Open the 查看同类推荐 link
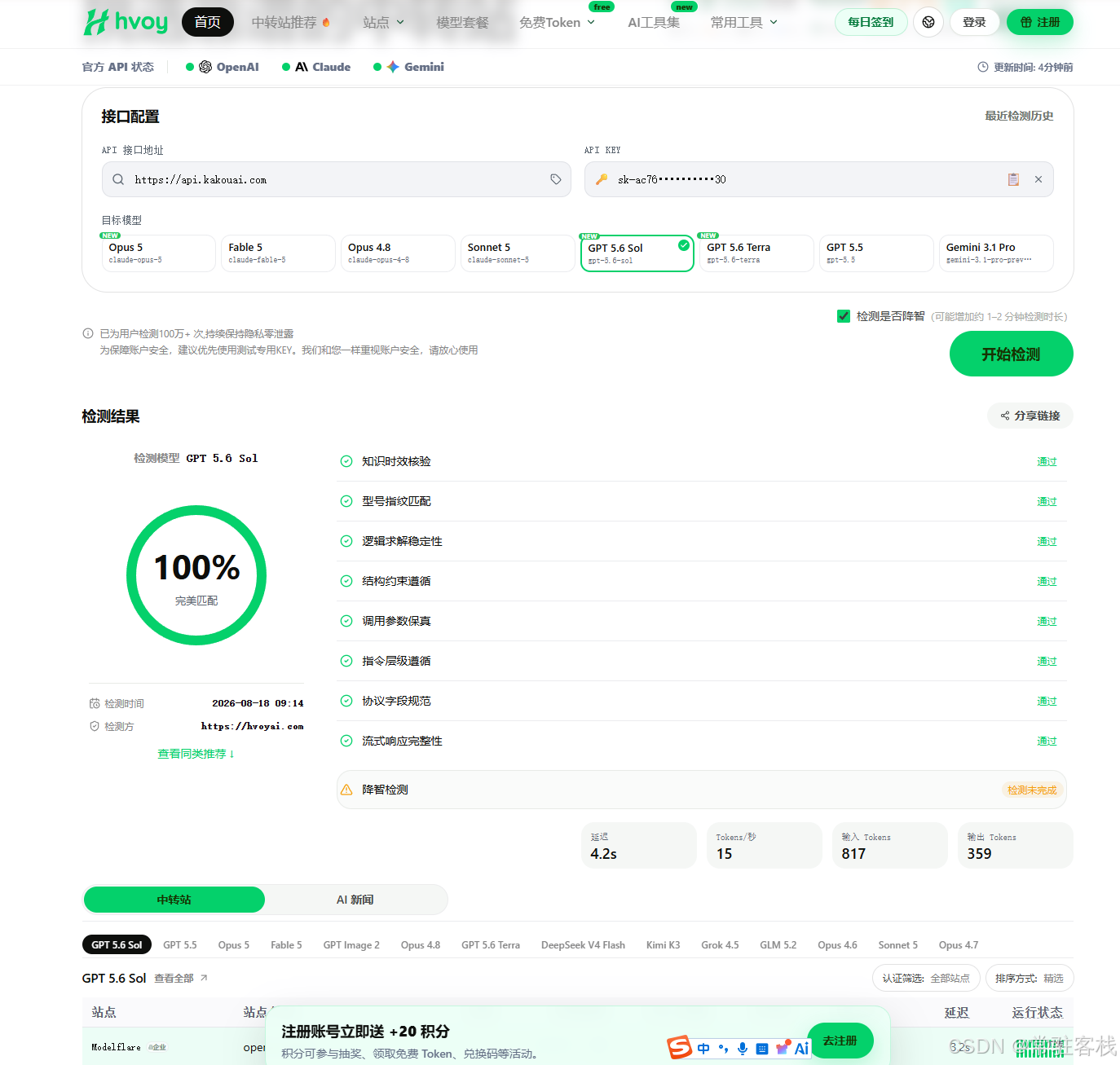Viewport: 1120px width, 1065px height. [x=196, y=754]
